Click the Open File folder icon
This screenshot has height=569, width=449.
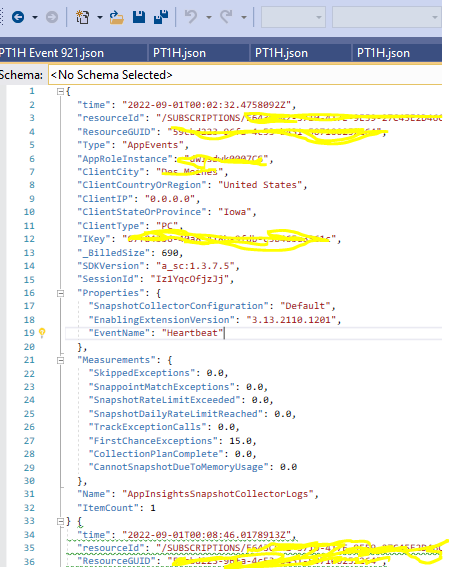pos(116,17)
